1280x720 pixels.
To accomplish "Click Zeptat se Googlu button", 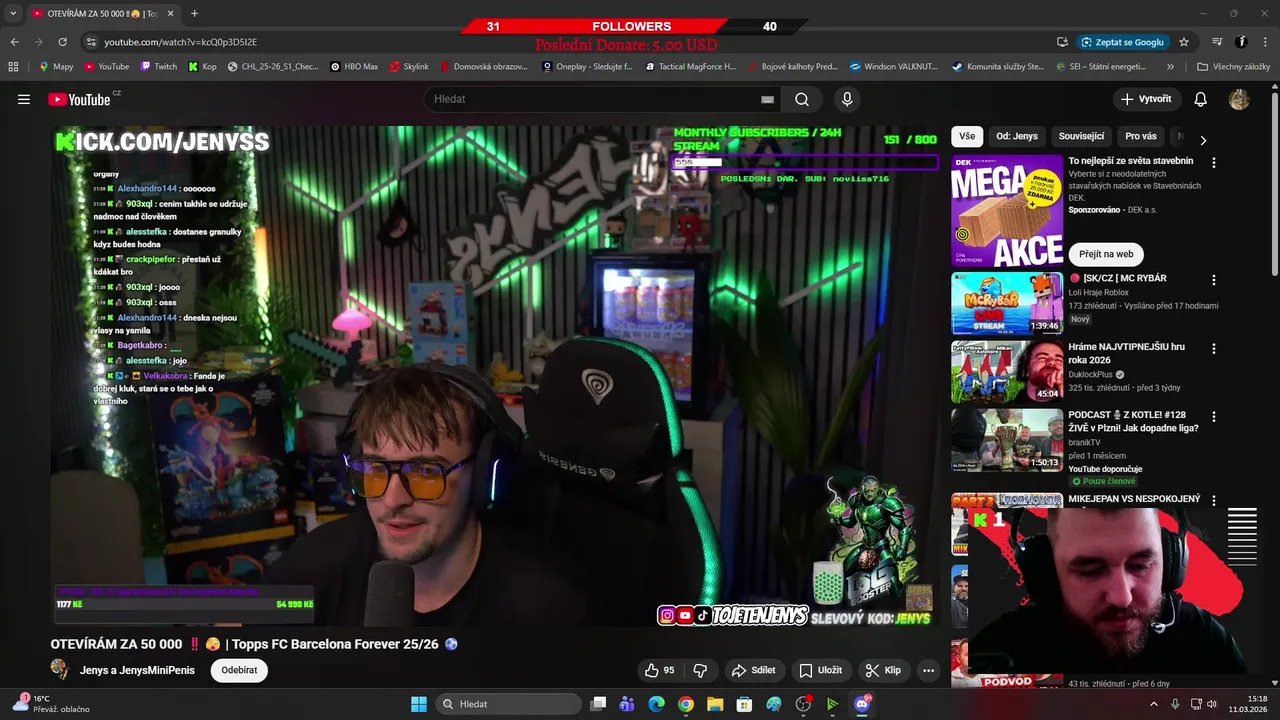I will pyautogui.click(x=1122, y=42).
